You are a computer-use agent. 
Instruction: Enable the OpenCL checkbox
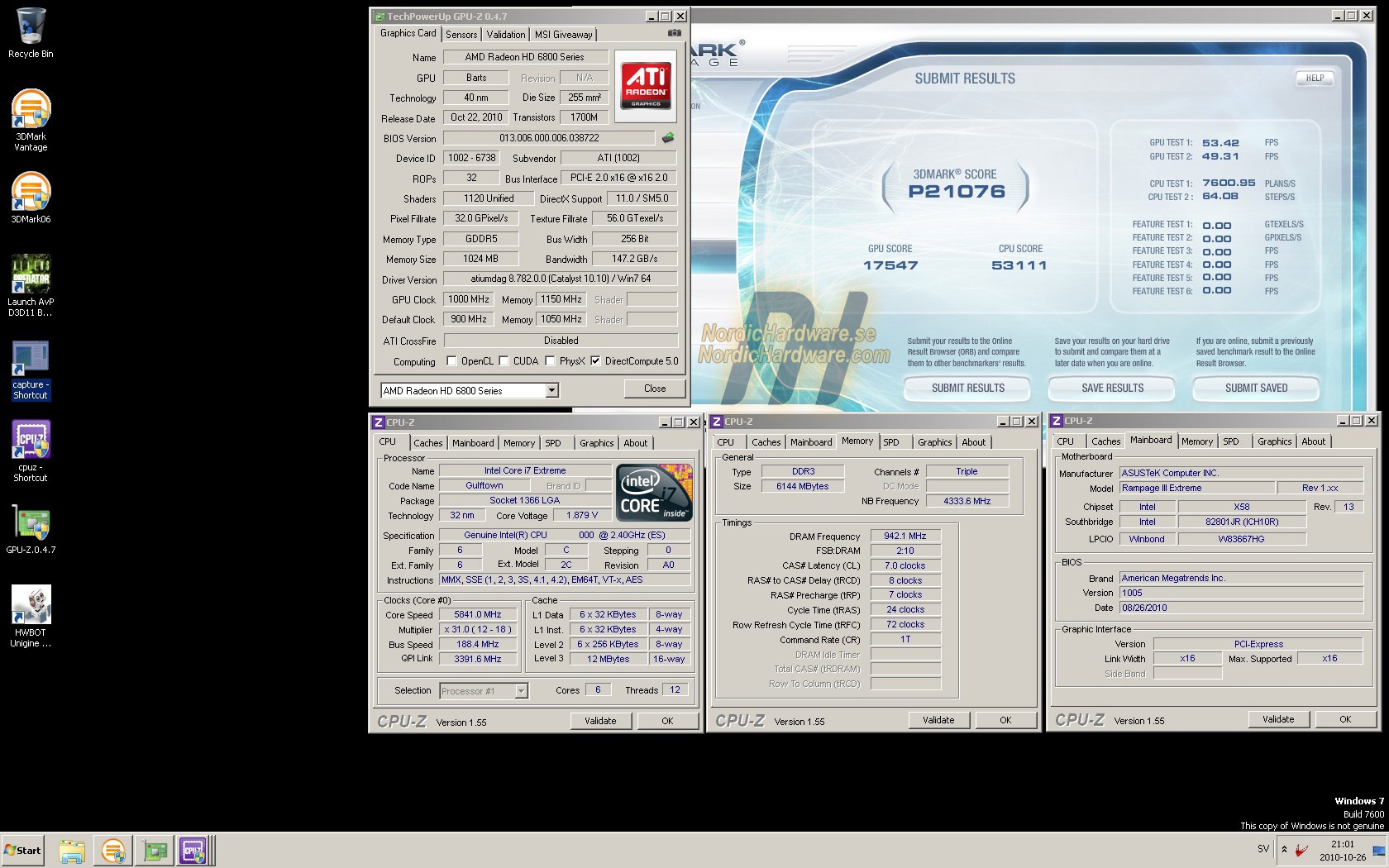[x=451, y=361]
